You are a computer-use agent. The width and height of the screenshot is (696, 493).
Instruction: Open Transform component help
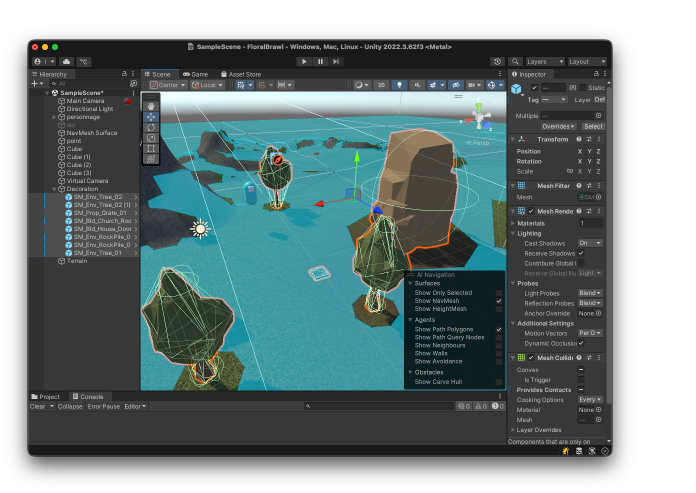click(x=579, y=139)
